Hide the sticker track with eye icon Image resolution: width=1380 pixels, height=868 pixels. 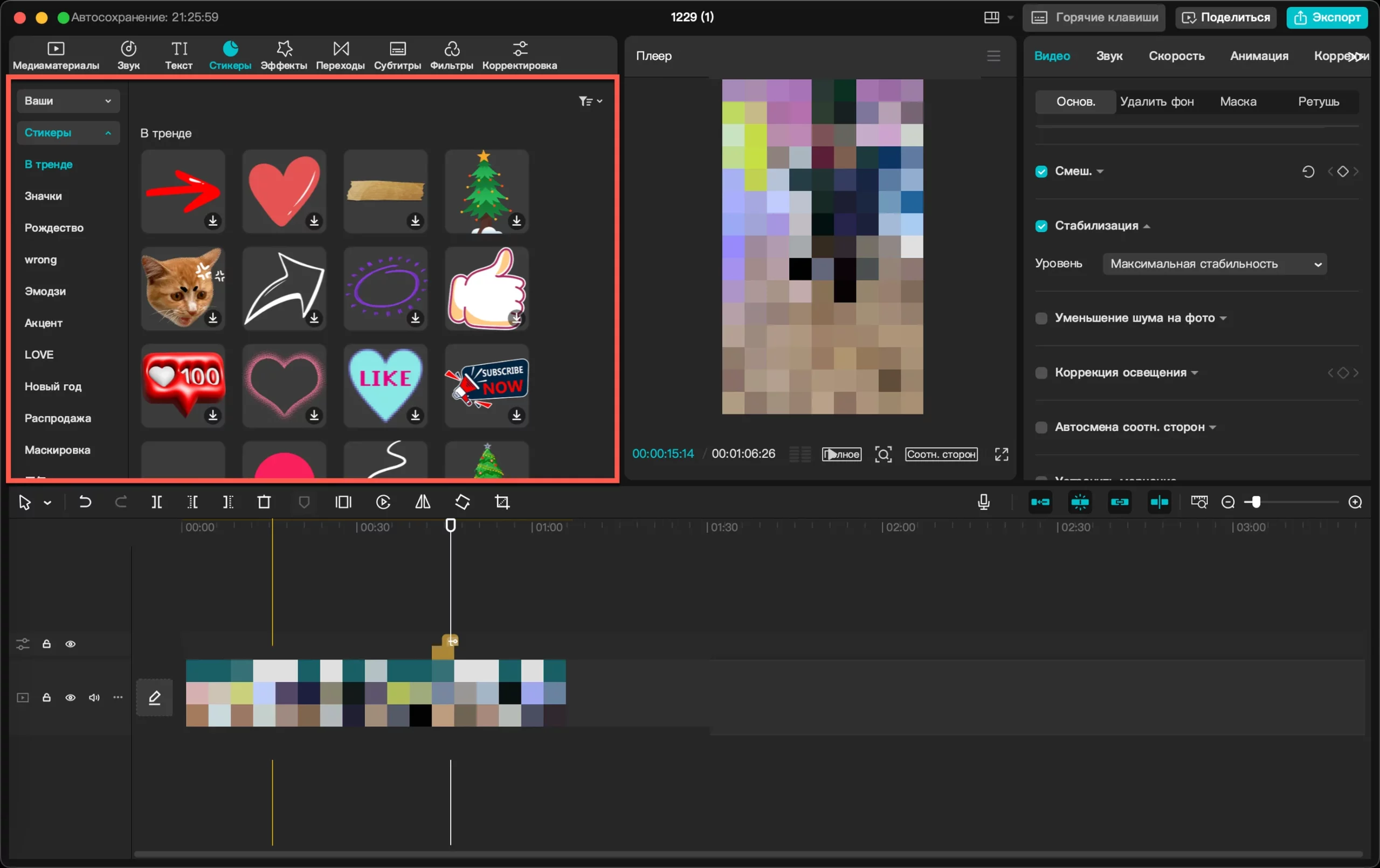(x=71, y=644)
